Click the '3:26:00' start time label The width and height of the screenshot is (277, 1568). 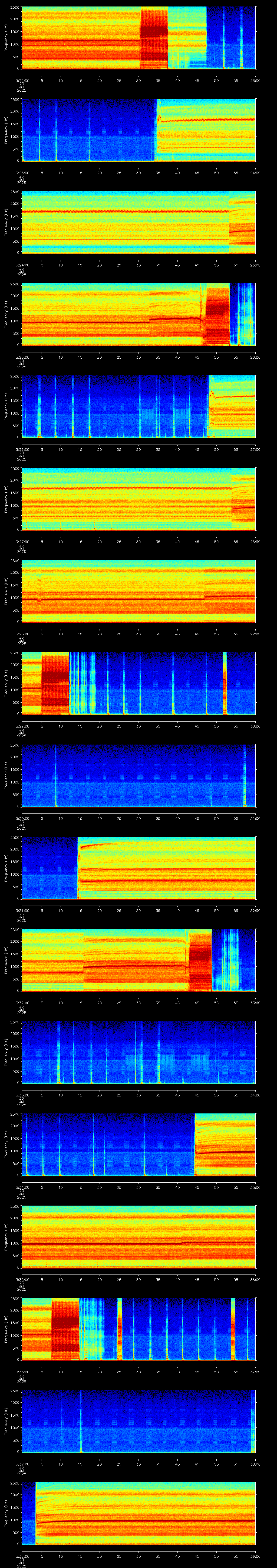point(22,449)
